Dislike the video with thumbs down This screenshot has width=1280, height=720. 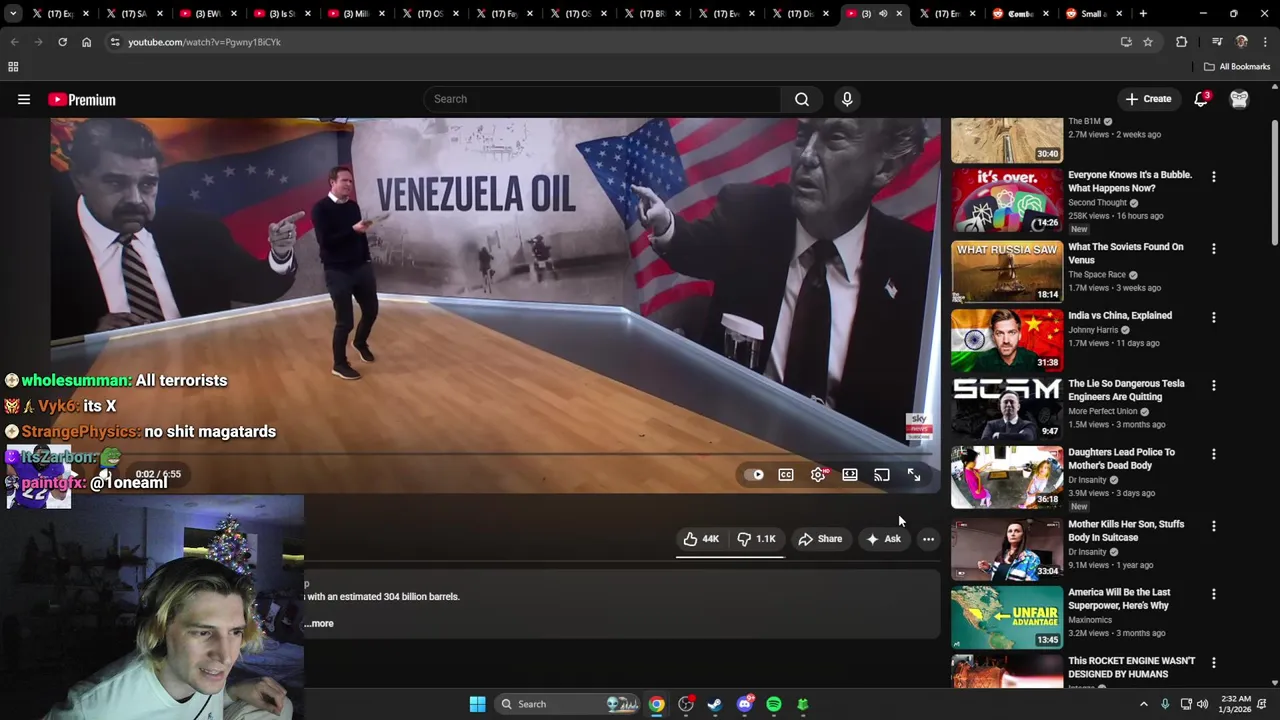tap(757, 539)
